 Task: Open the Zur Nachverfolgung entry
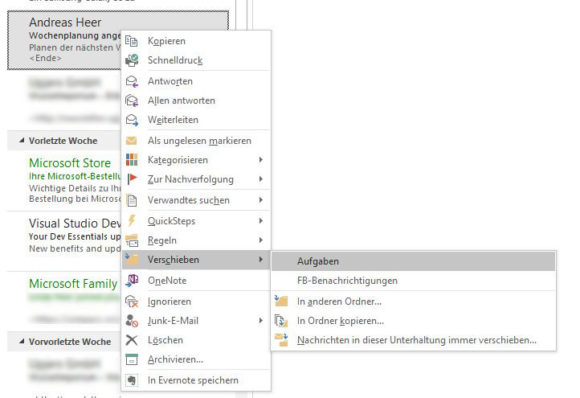pyautogui.click(x=196, y=179)
